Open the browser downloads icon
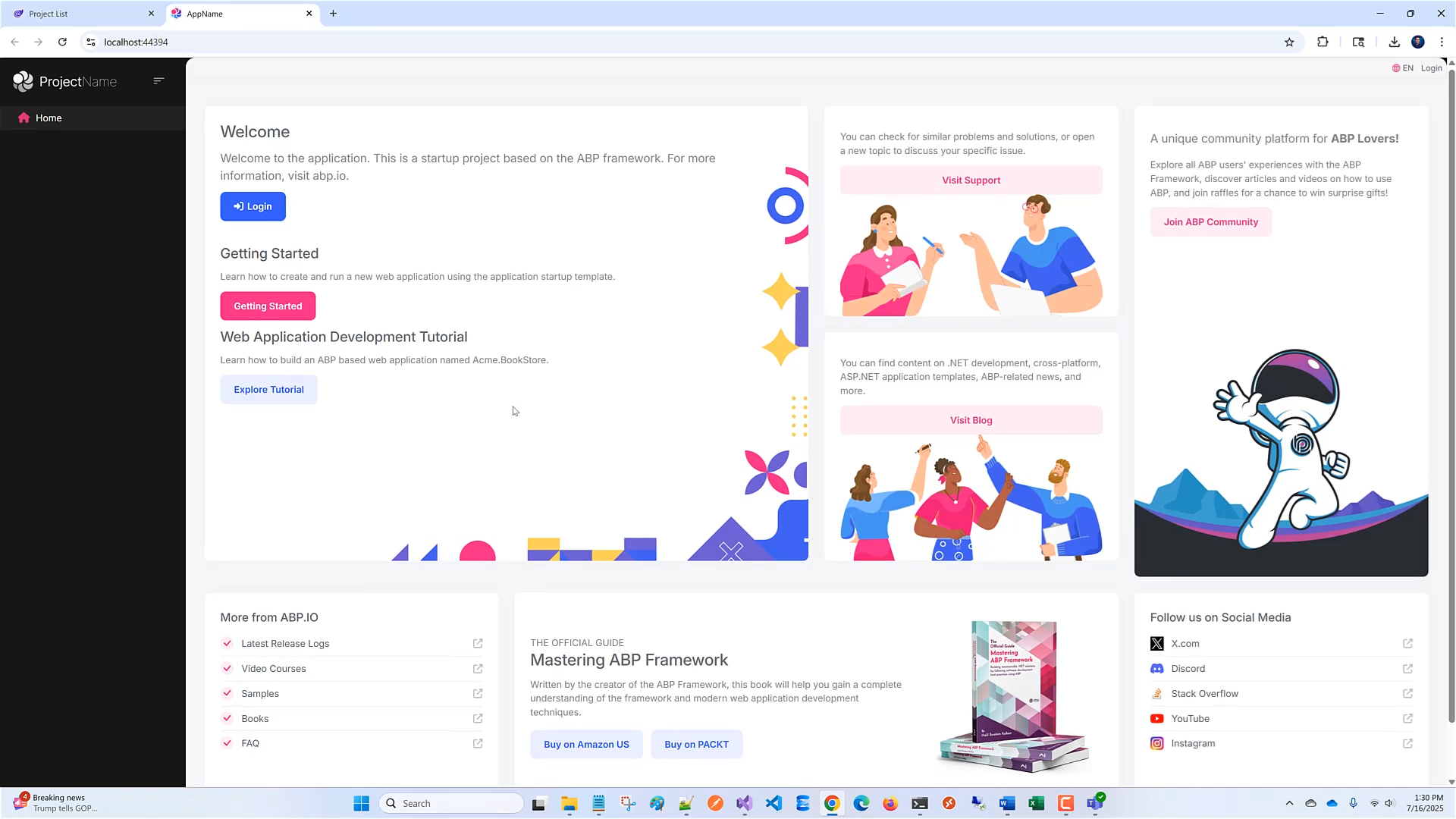 [x=1394, y=42]
